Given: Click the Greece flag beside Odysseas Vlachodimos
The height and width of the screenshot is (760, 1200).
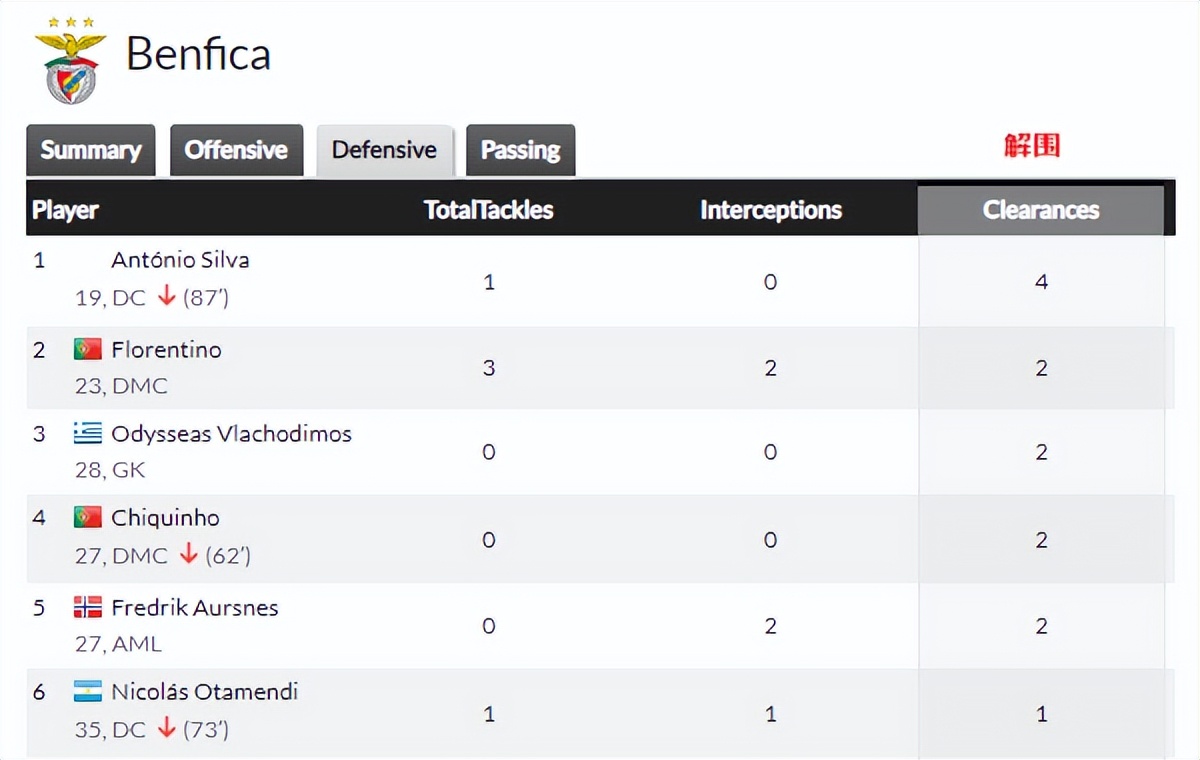Looking at the screenshot, I should pyautogui.click(x=88, y=433).
